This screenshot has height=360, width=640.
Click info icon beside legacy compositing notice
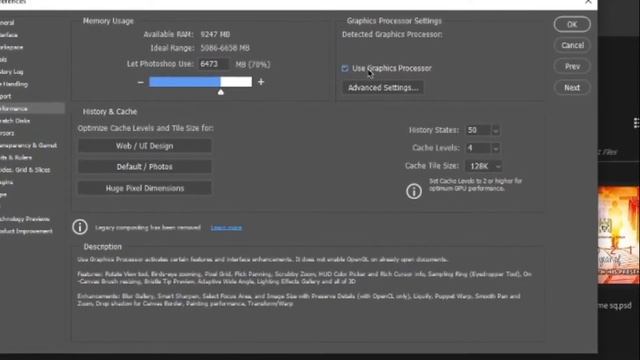click(80, 227)
